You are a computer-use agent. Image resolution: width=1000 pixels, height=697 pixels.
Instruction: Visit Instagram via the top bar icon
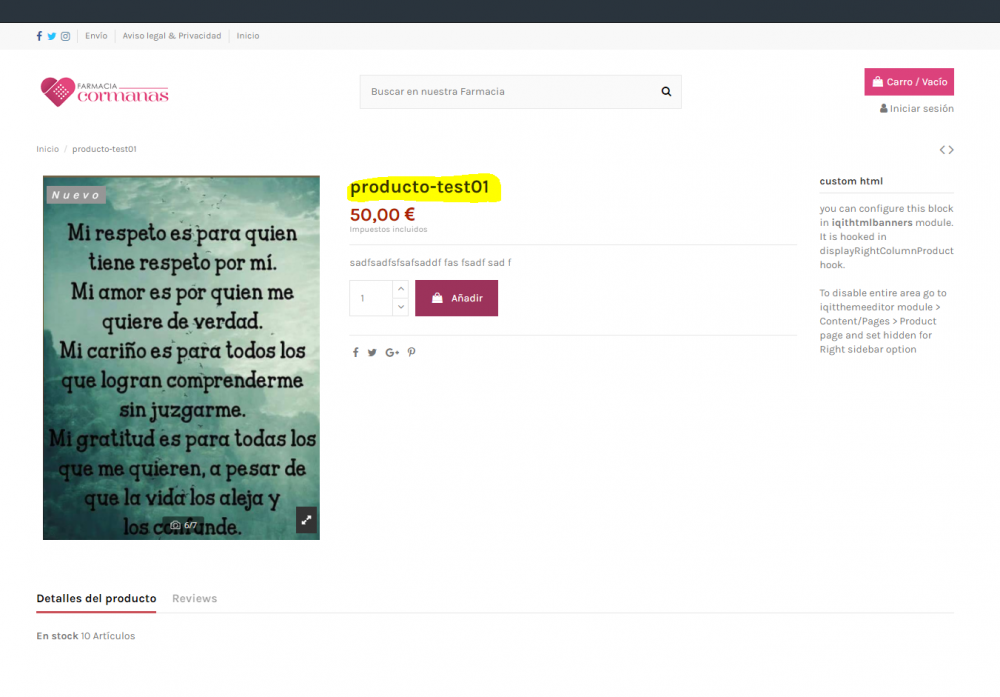point(65,35)
